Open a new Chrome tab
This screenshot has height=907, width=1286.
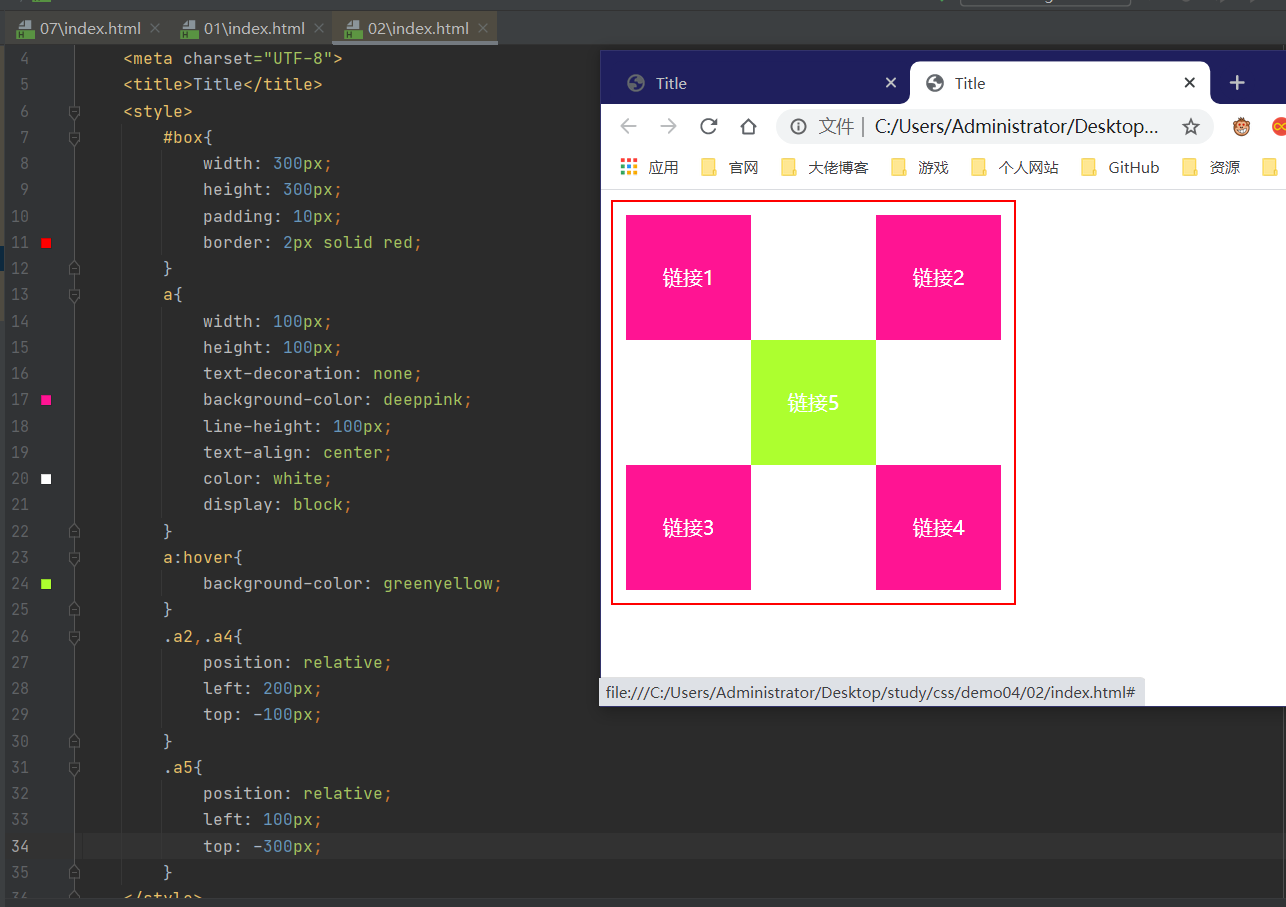[x=1237, y=83]
